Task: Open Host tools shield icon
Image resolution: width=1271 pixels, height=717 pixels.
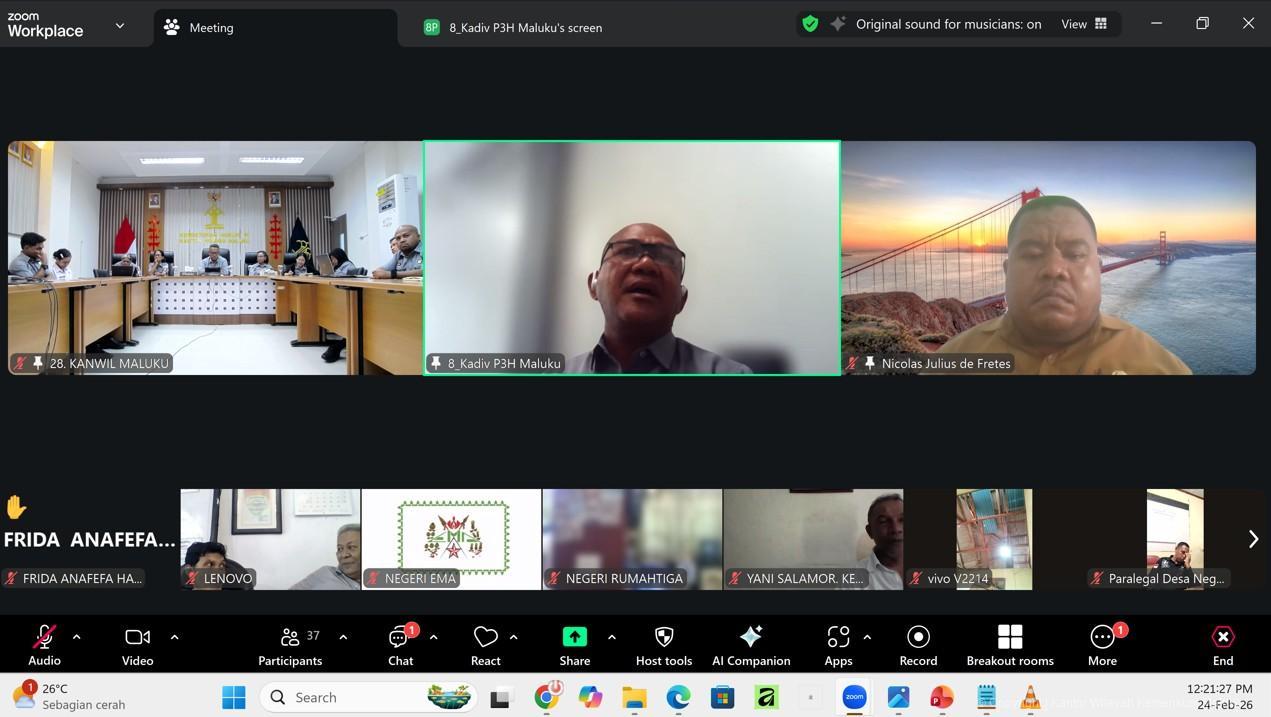Action: point(663,645)
